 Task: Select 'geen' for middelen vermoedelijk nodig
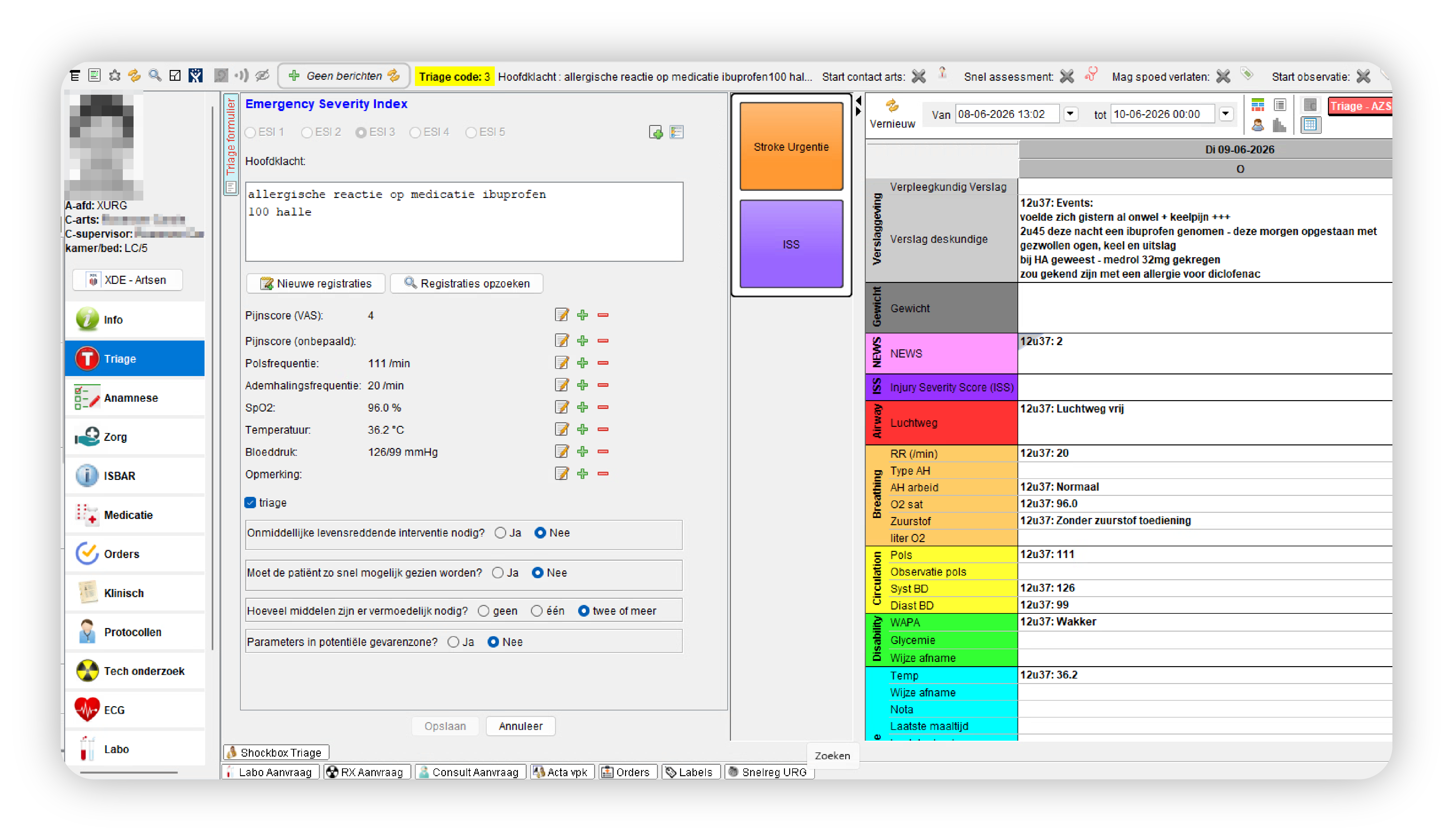click(x=484, y=611)
